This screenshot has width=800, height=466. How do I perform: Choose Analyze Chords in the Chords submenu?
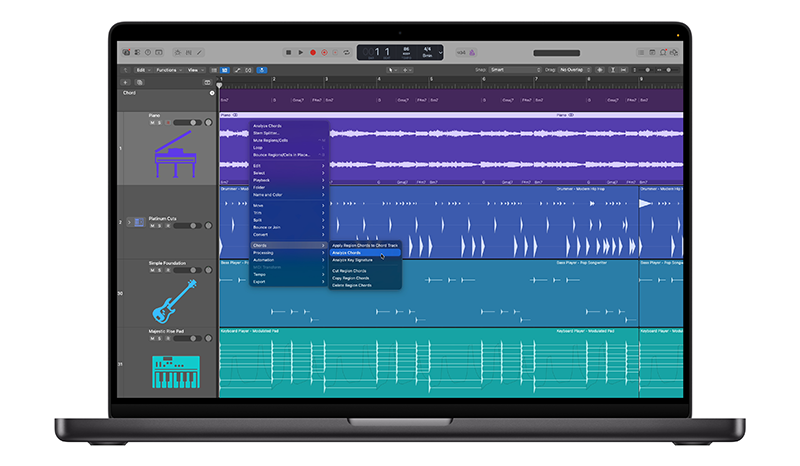[347, 253]
